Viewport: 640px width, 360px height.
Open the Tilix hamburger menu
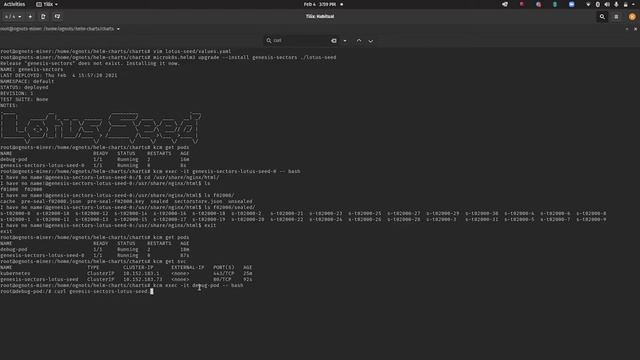click(x=616, y=17)
